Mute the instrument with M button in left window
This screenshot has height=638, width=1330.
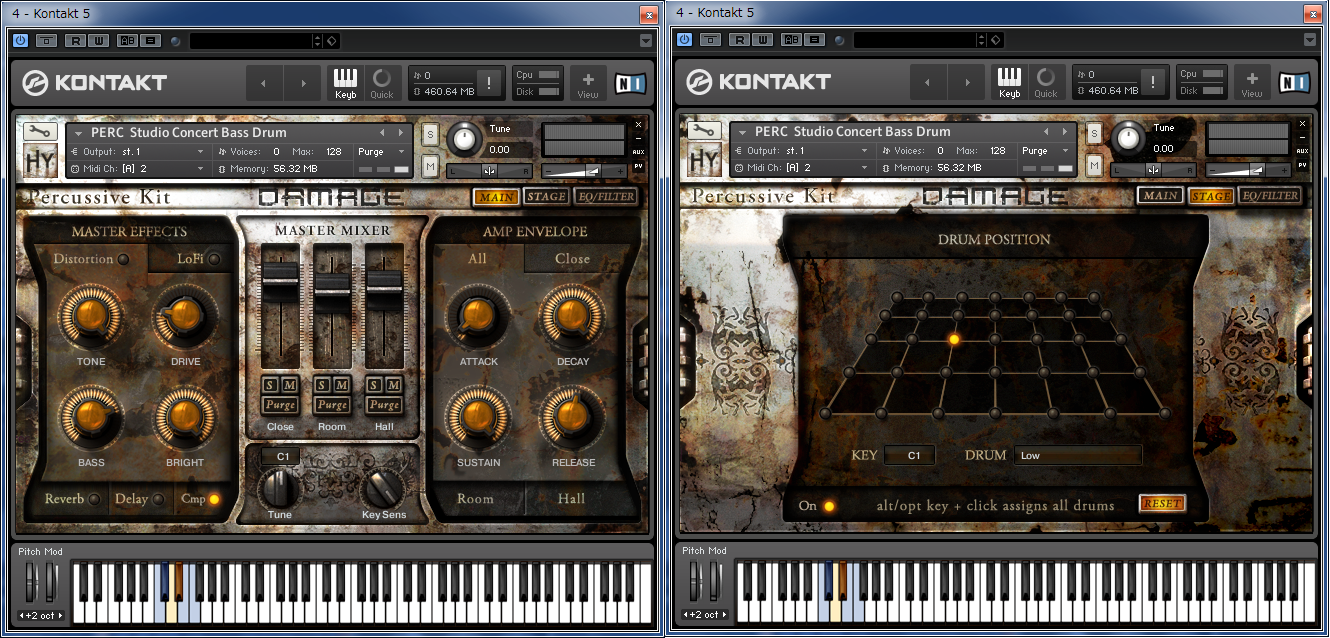tap(430, 165)
